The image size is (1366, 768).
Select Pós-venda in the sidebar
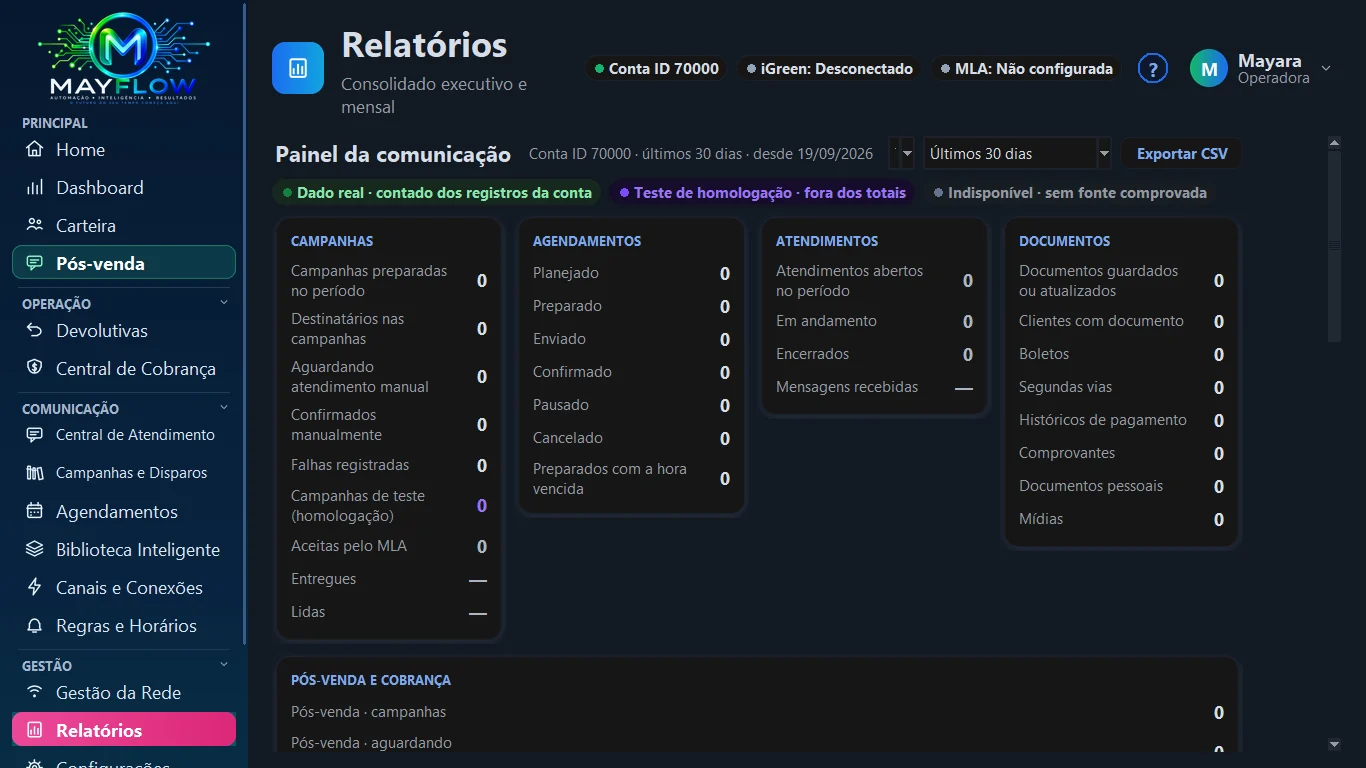tap(124, 263)
